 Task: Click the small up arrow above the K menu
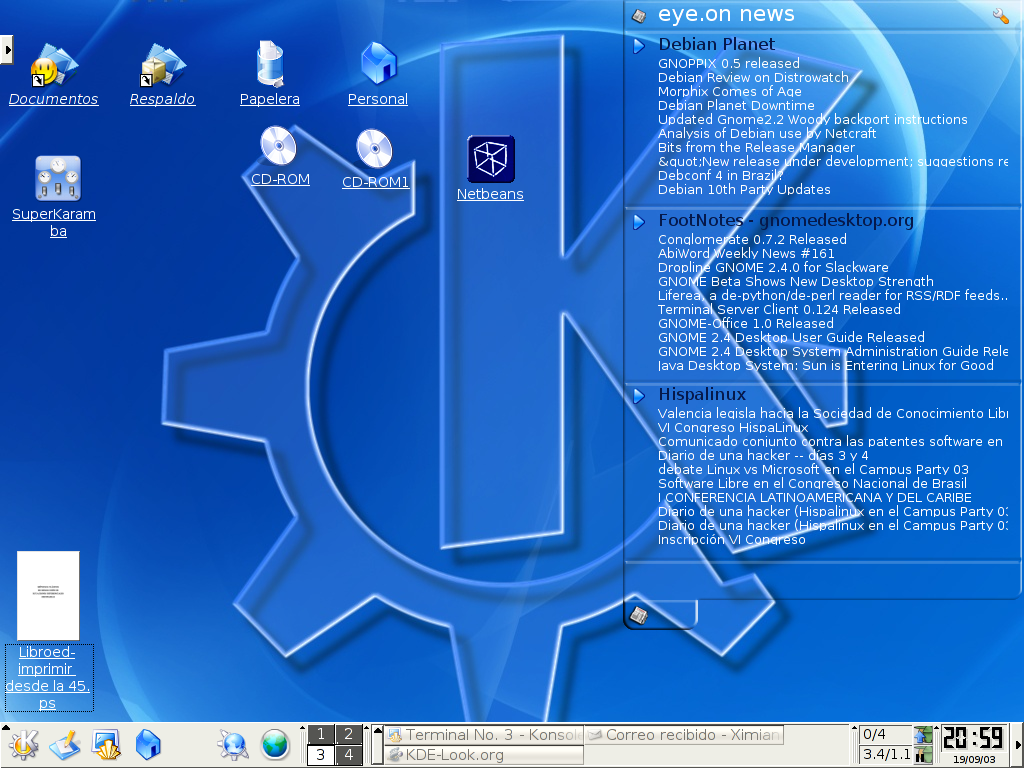tap(6, 726)
